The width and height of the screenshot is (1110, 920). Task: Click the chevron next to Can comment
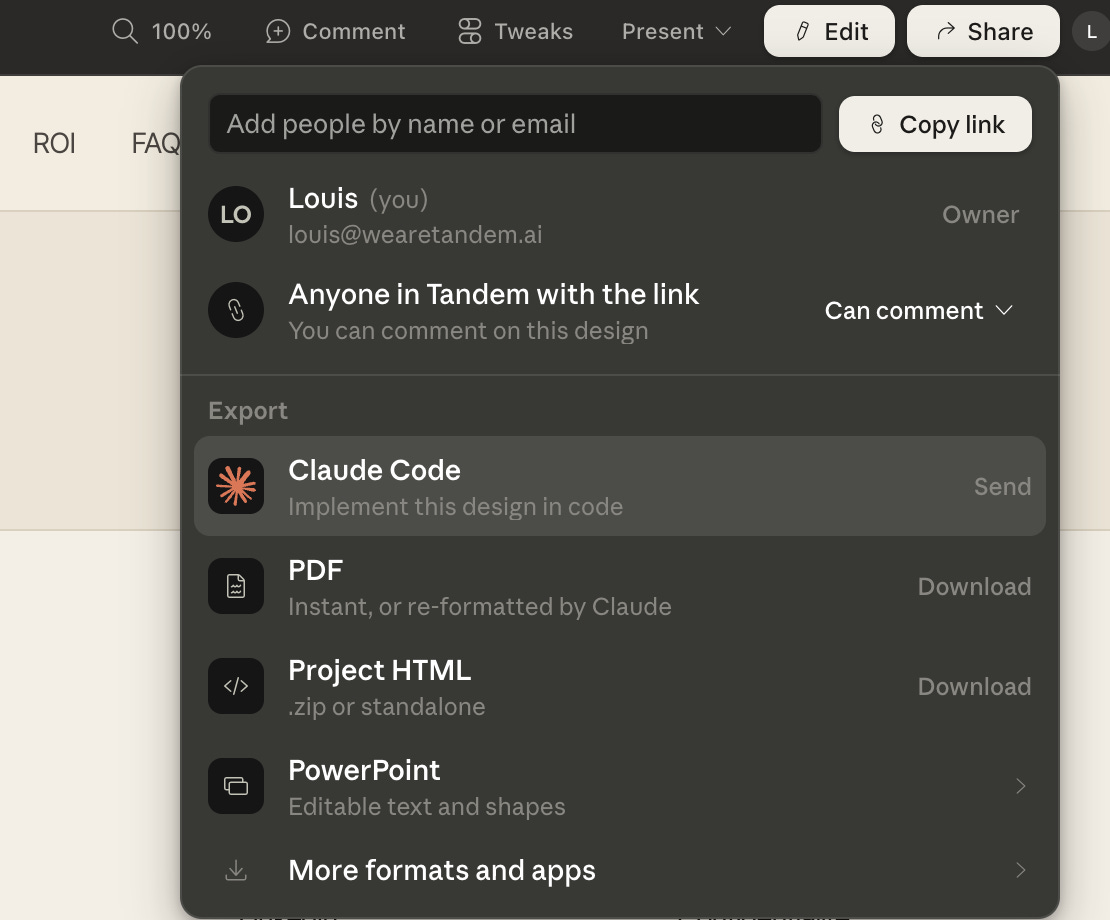(1004, 310)
